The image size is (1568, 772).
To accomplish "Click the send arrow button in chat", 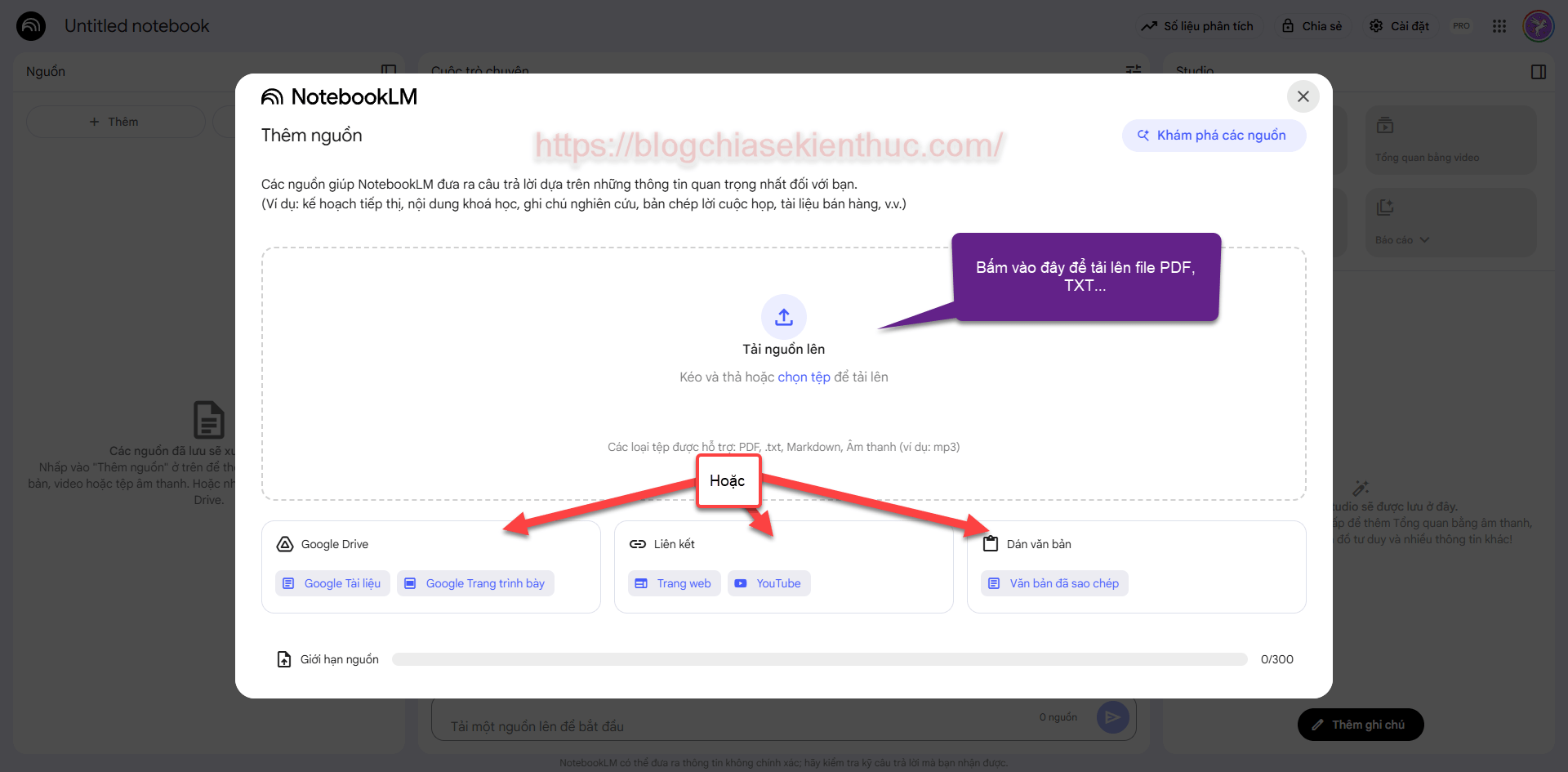I will [x=1112, y=717].
